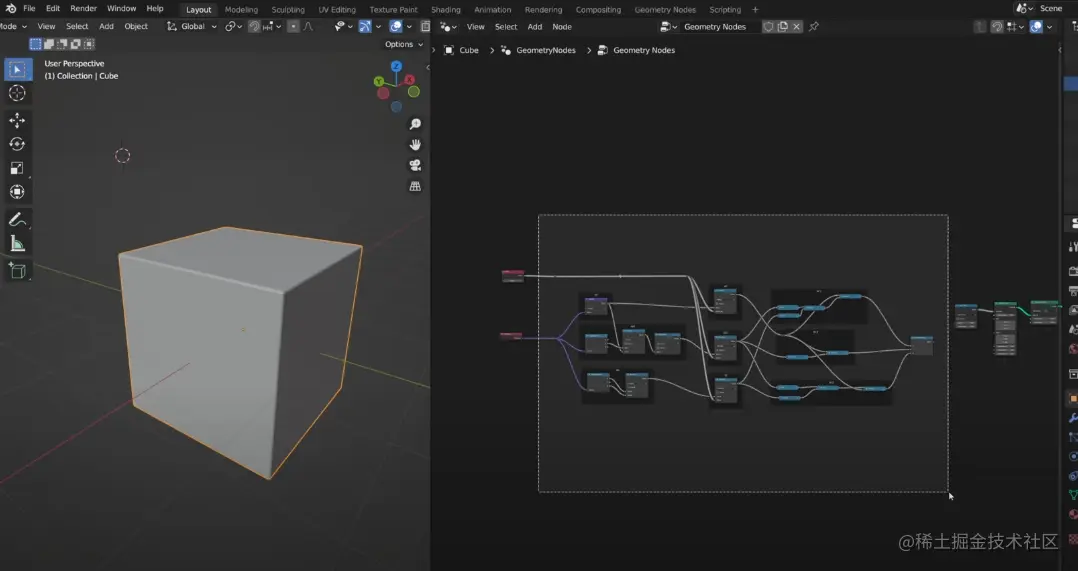The height and width of the screenshot is (571, 1078).
Task: Open node editor overlay options arrow
Action: (1049, 27)
